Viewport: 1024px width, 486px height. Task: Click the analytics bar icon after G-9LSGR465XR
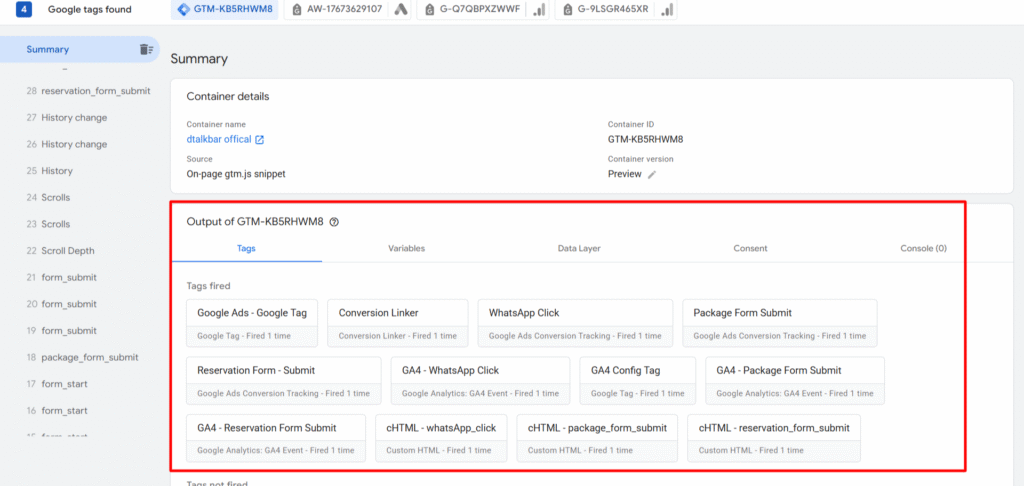coord(667,10)
